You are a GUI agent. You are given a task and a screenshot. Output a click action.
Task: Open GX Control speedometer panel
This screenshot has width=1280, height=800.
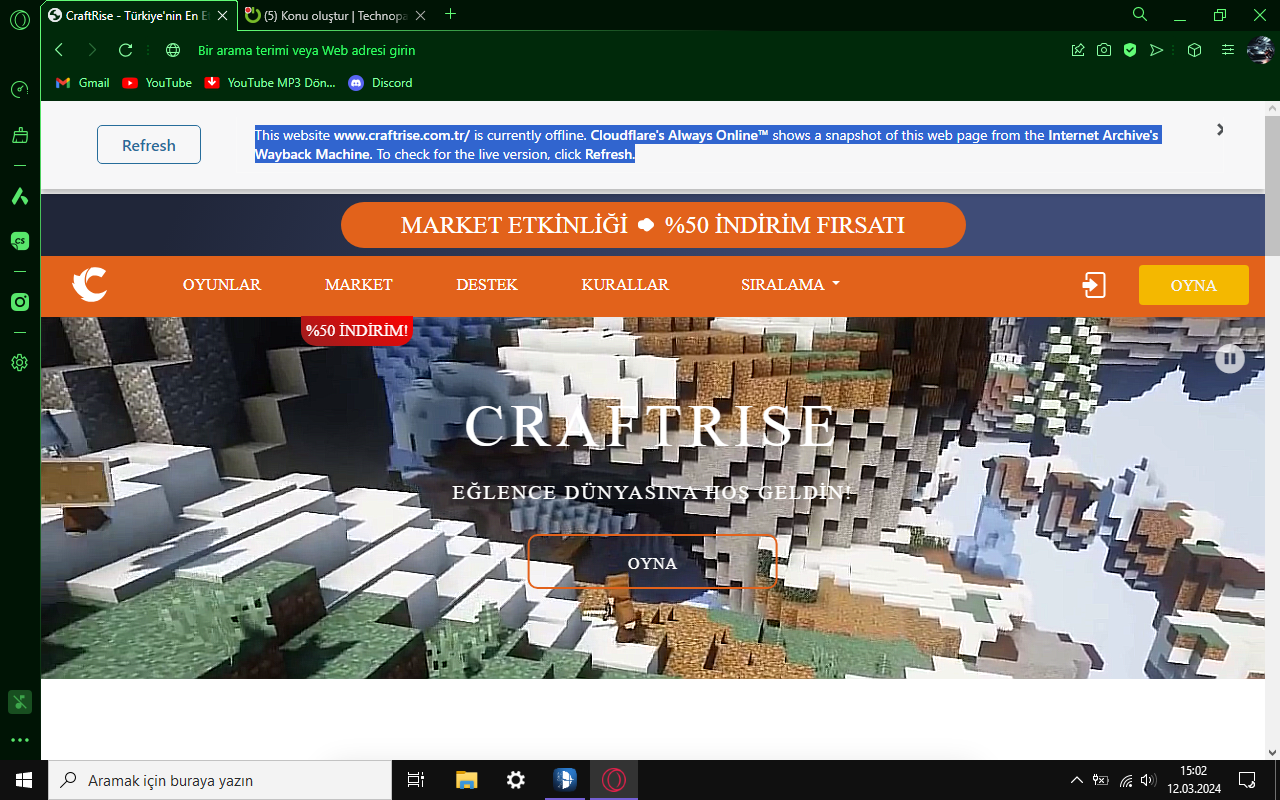point(19,89)
